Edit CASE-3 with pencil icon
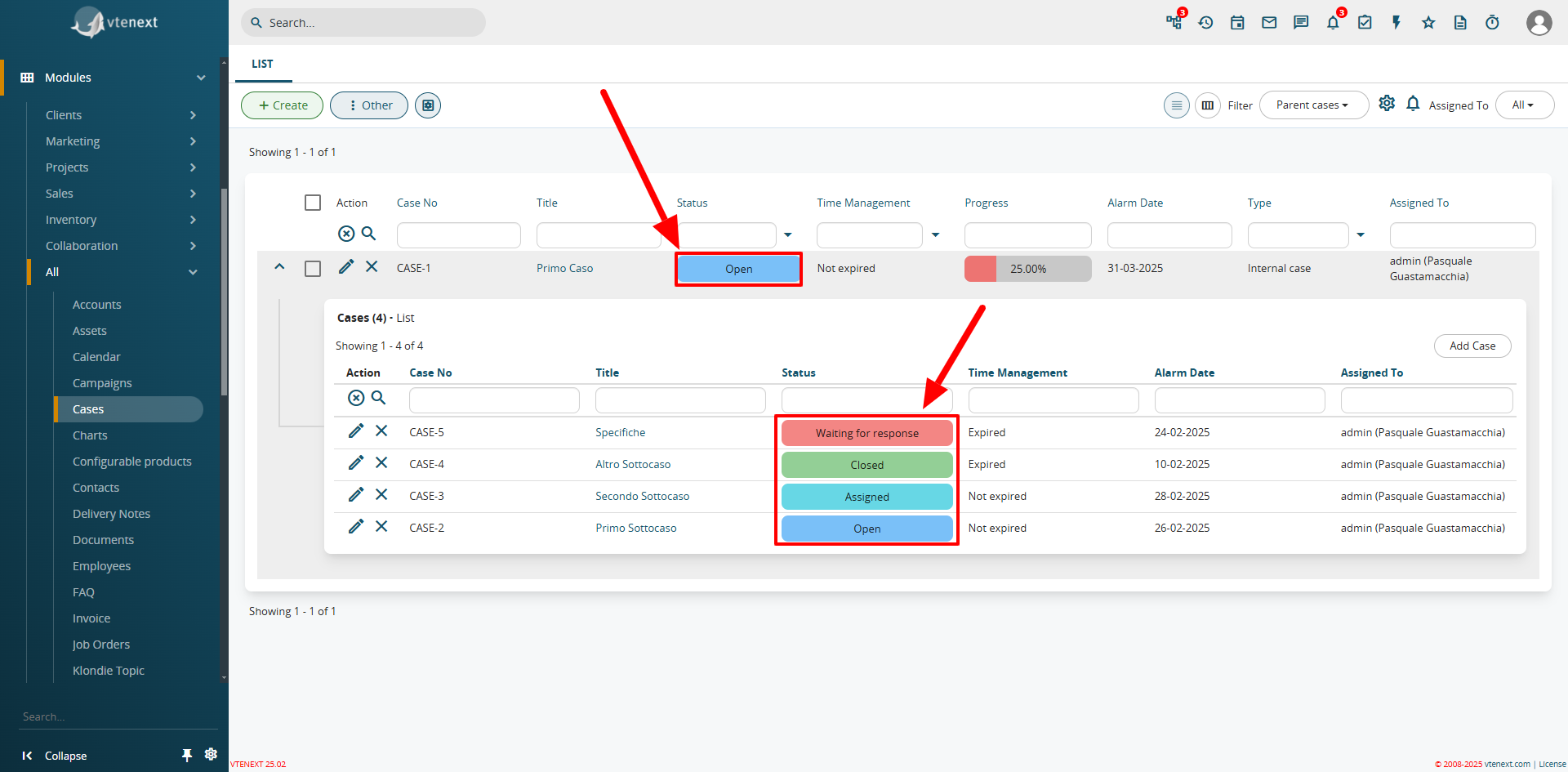Screen dimensions: 1568x772 click(356, 494)
